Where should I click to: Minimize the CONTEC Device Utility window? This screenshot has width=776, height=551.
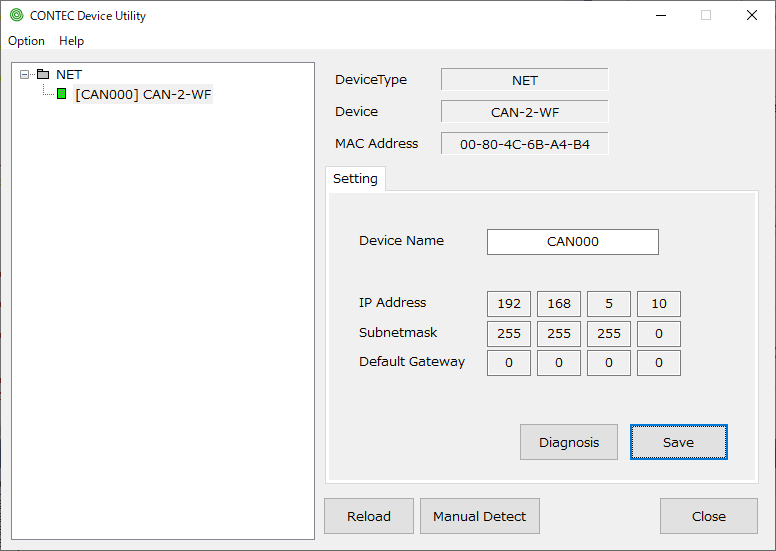tap(660, 16)
